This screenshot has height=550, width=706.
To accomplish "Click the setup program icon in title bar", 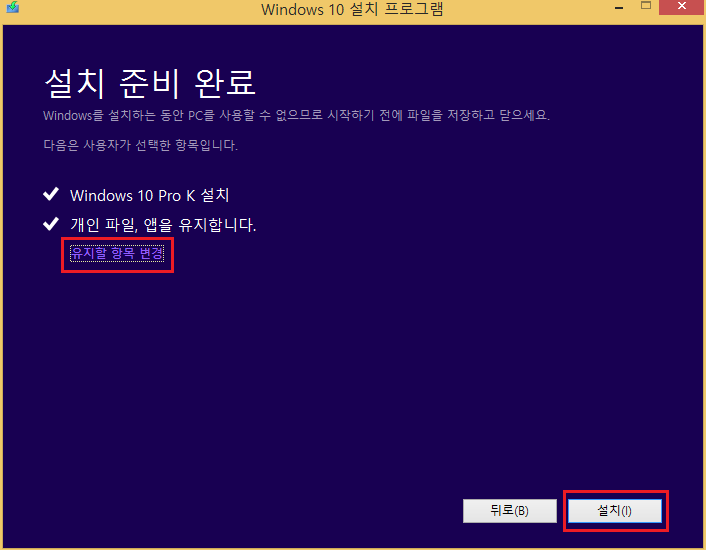I will tap(13, 7).
